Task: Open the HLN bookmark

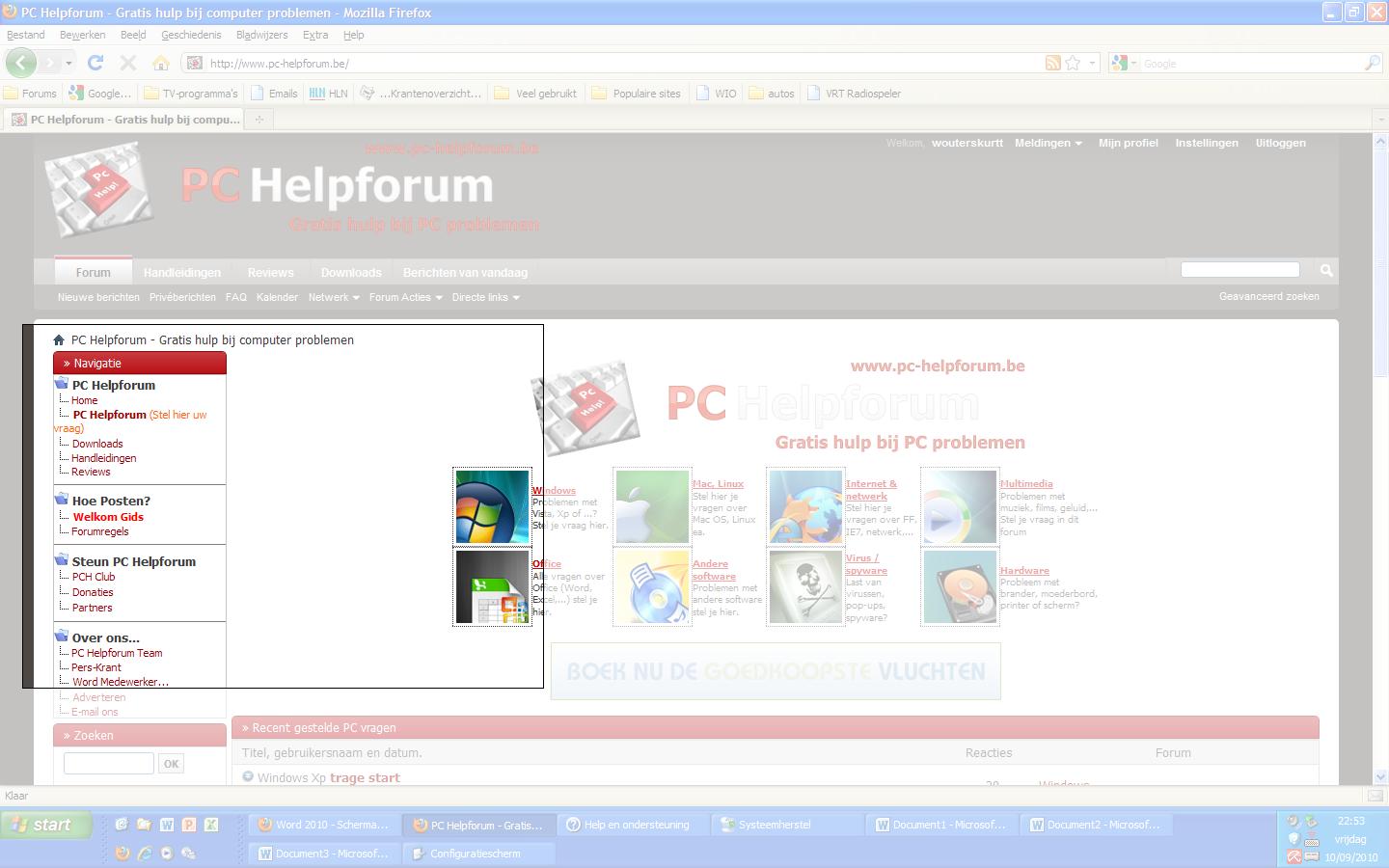Action: click(x=328, y=94)
